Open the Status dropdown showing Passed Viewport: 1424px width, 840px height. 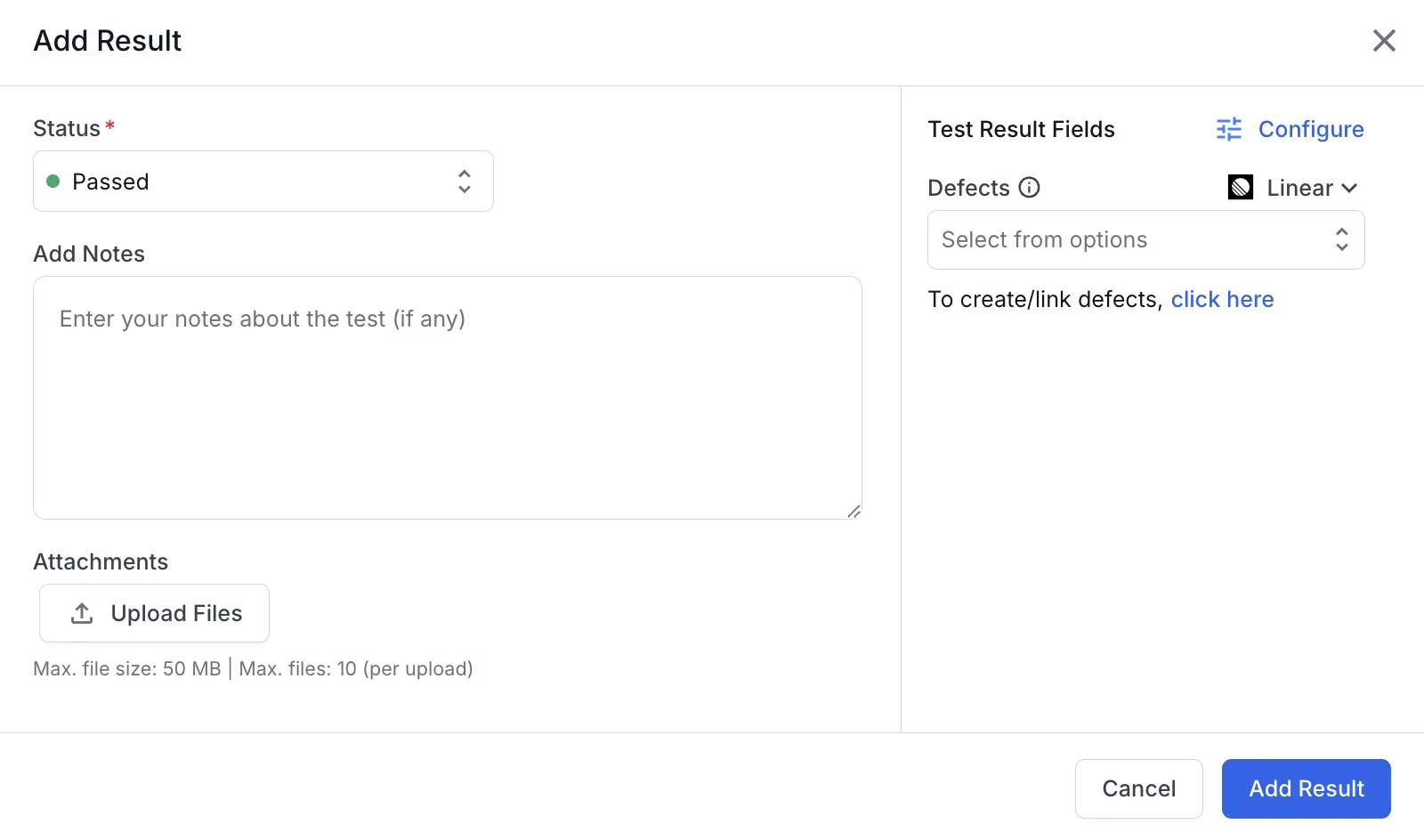[263, 182]
